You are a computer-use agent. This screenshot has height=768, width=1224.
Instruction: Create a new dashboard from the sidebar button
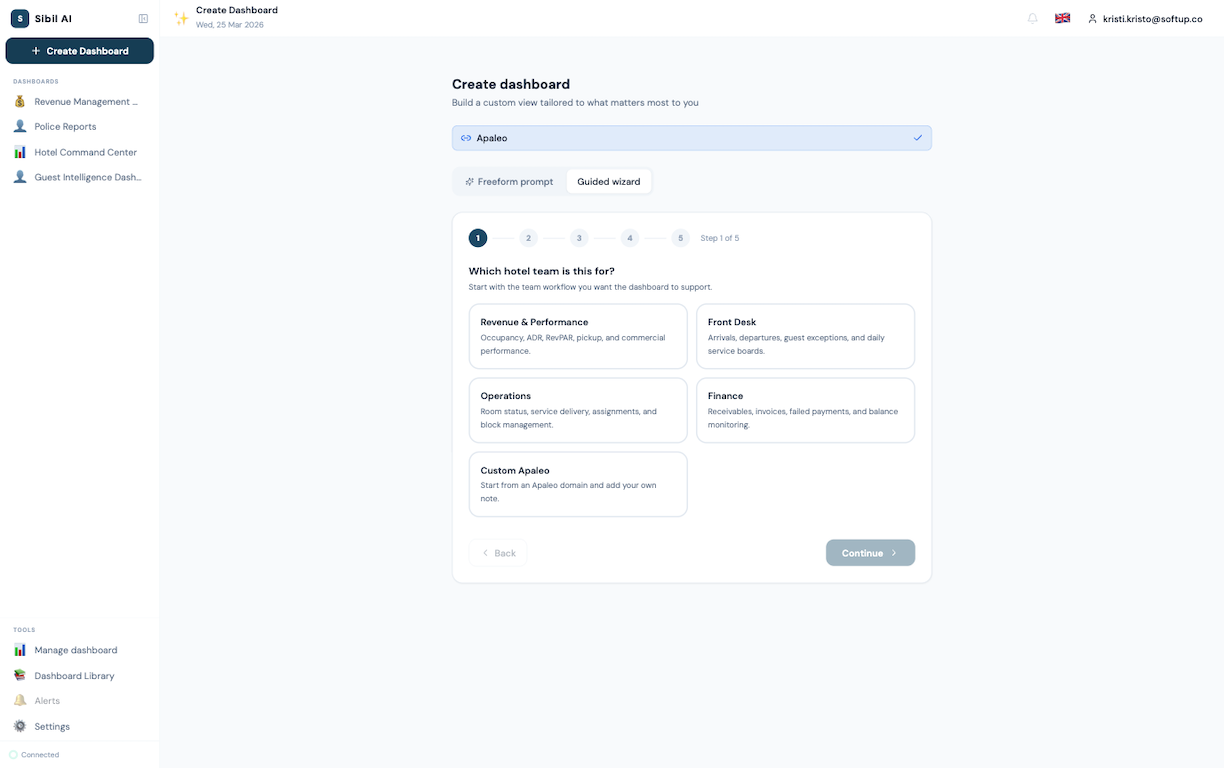tap(80, 51)
